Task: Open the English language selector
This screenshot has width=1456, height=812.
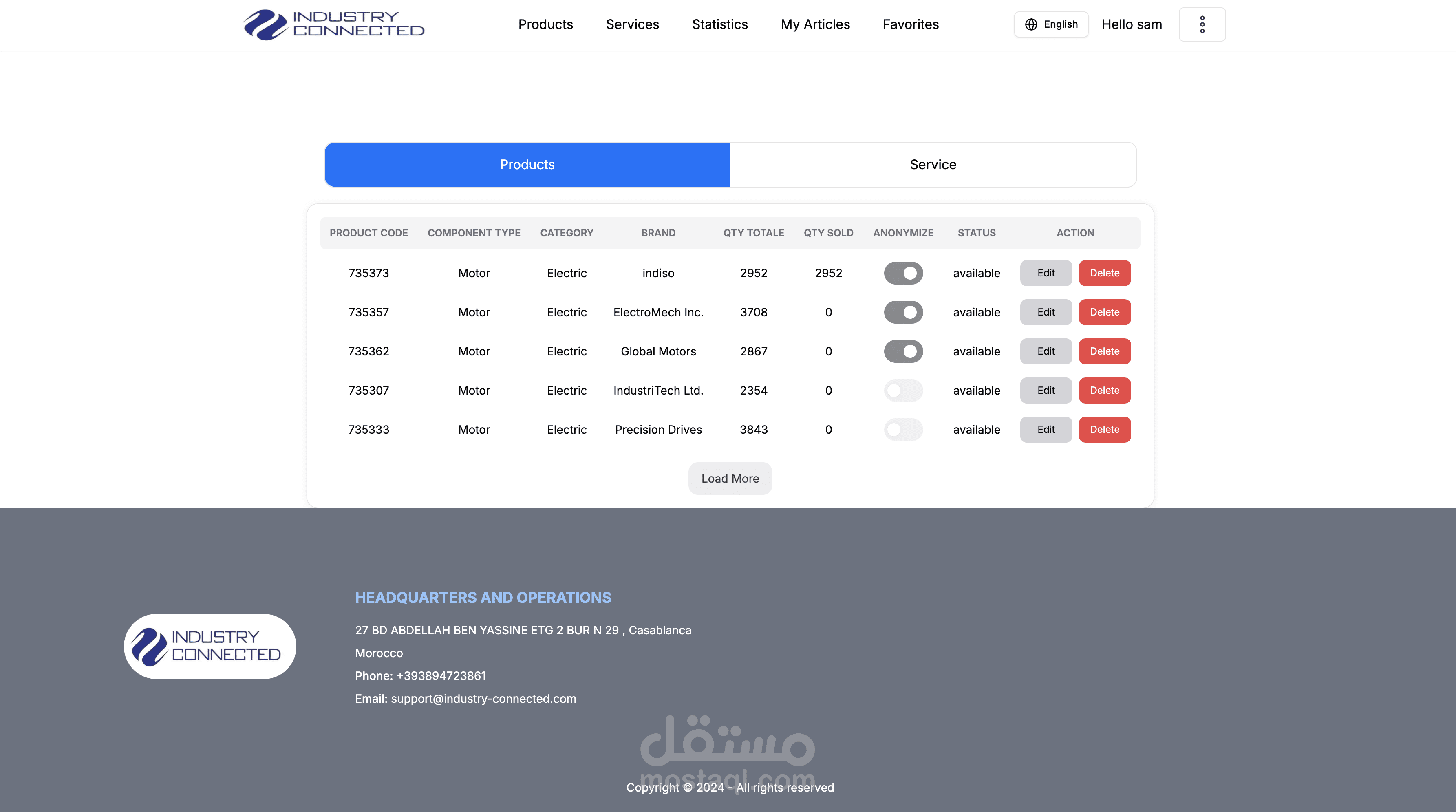Action: (x=1051, y=24)
